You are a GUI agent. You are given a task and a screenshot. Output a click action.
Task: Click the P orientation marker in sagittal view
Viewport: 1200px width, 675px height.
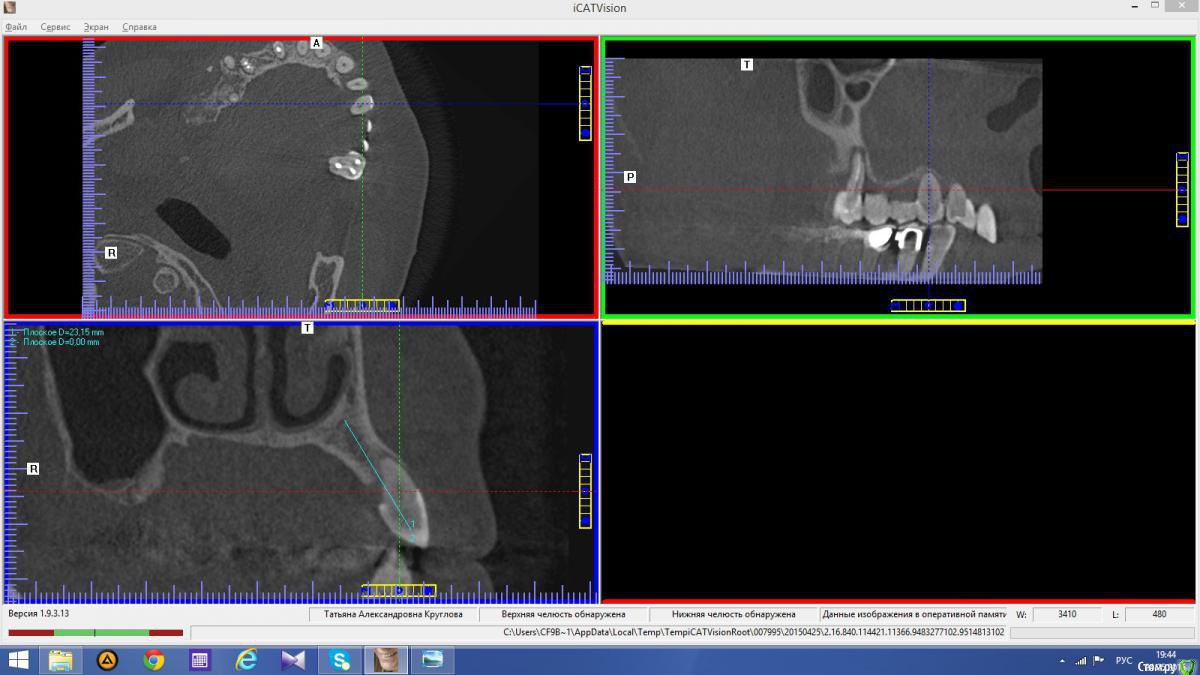(630, 177)
